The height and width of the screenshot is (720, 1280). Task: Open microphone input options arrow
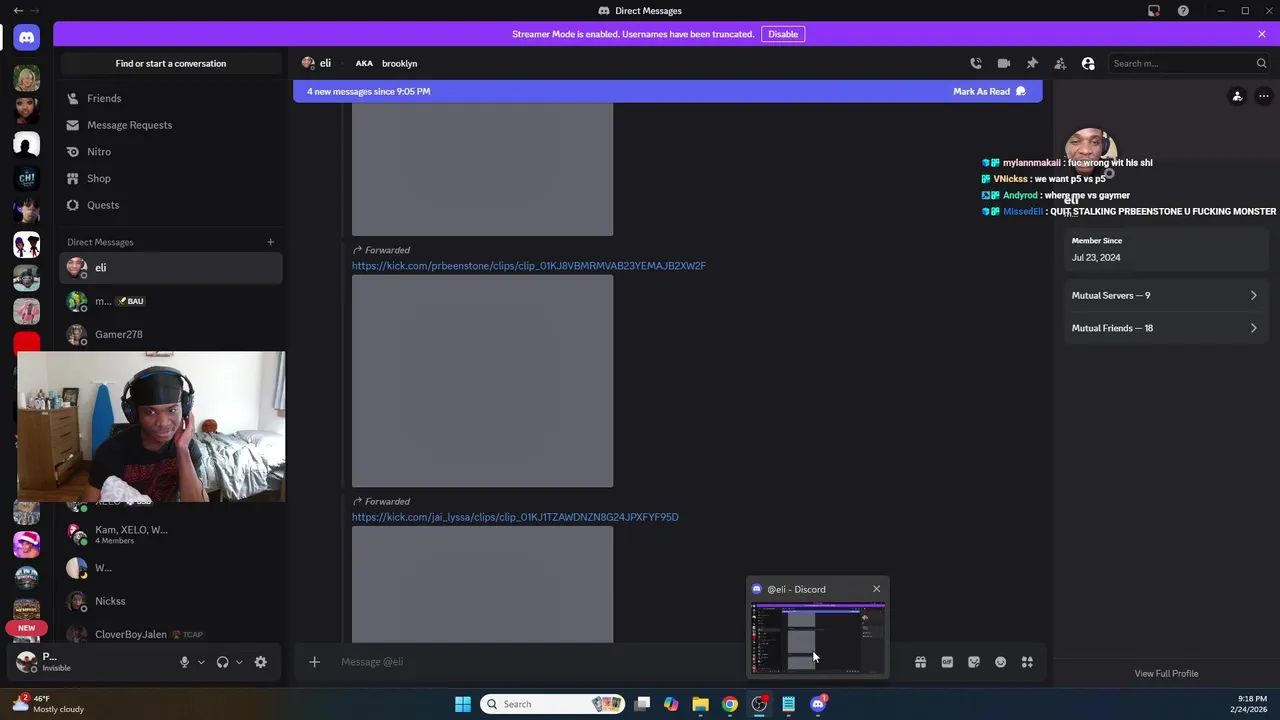point(201,662)
